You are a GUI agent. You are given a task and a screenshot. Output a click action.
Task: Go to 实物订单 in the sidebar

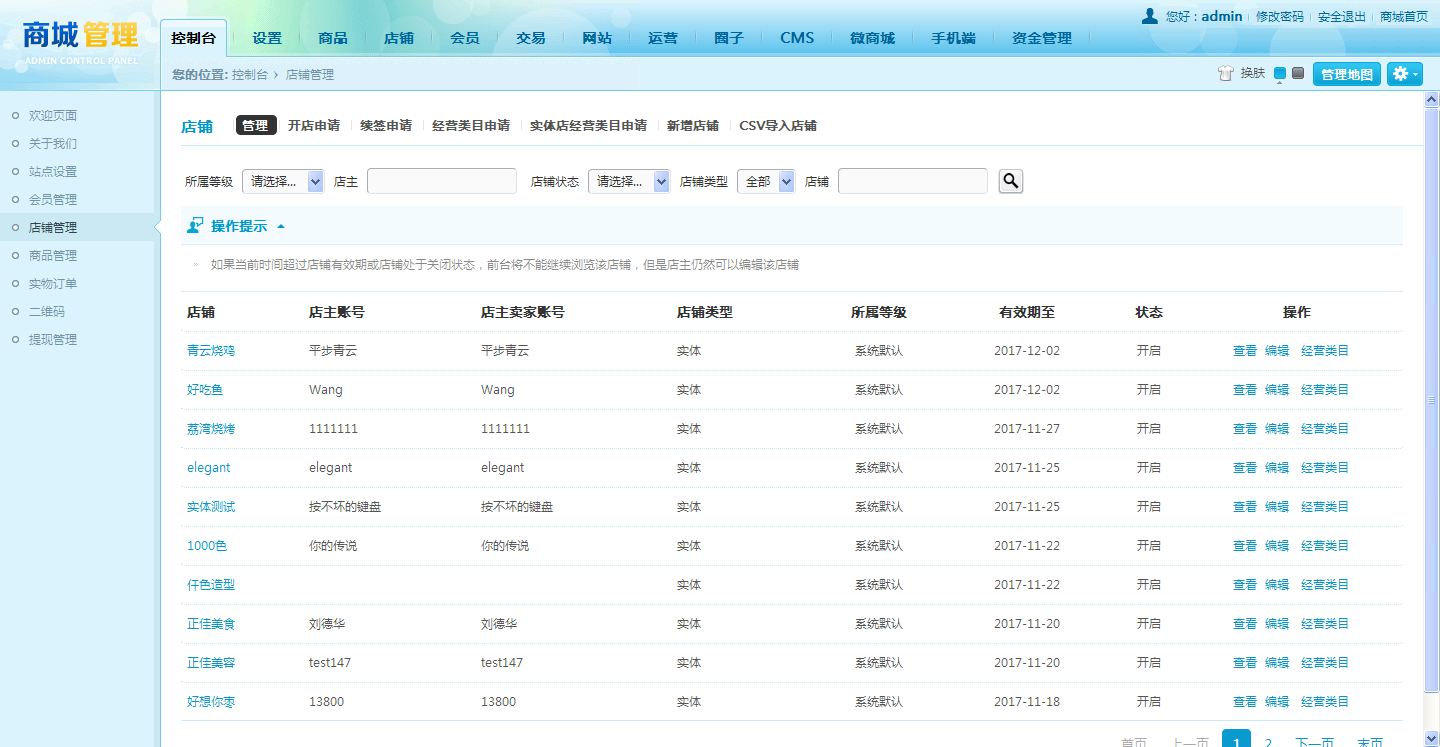coord(53,284)
